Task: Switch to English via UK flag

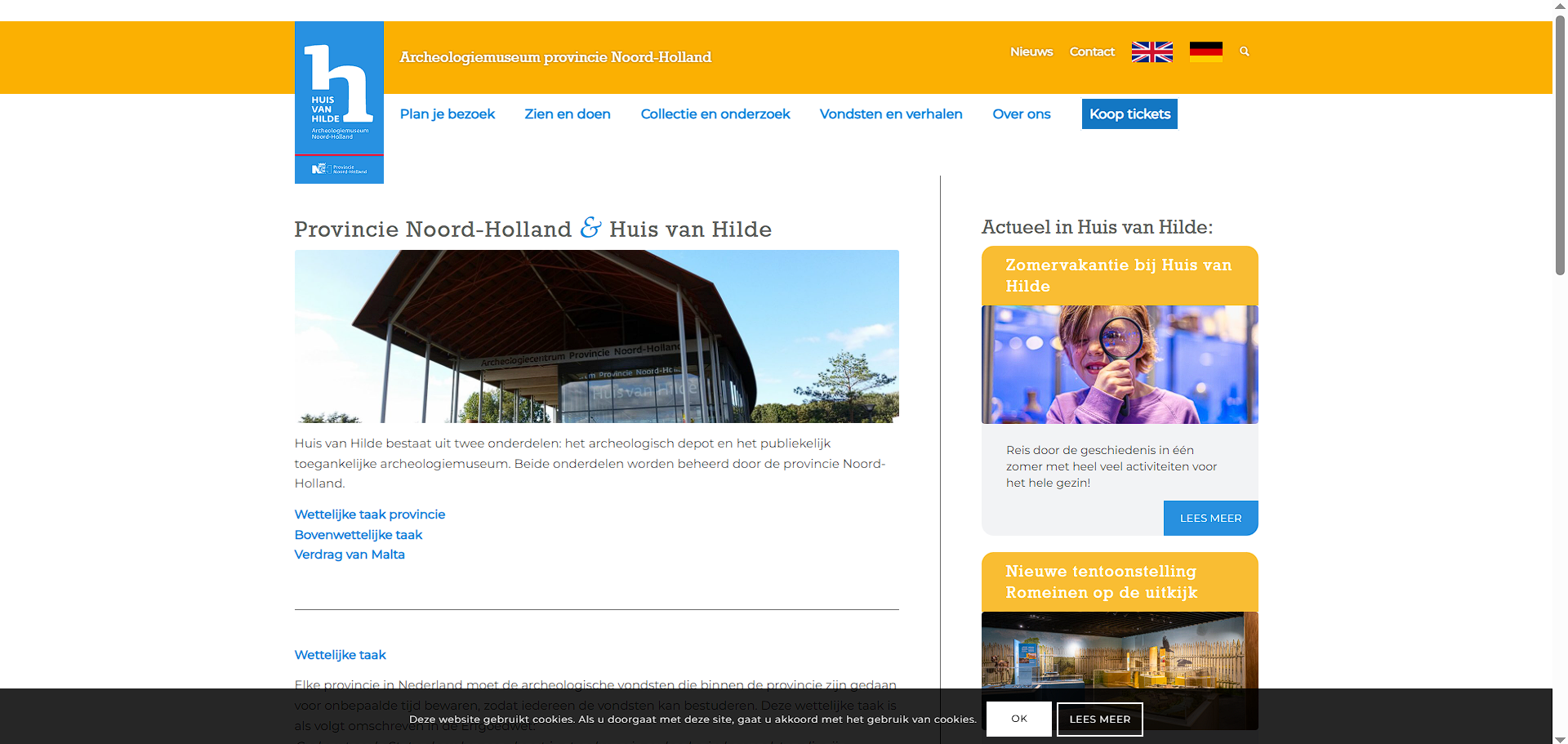Action: (x=1151, y=52)
